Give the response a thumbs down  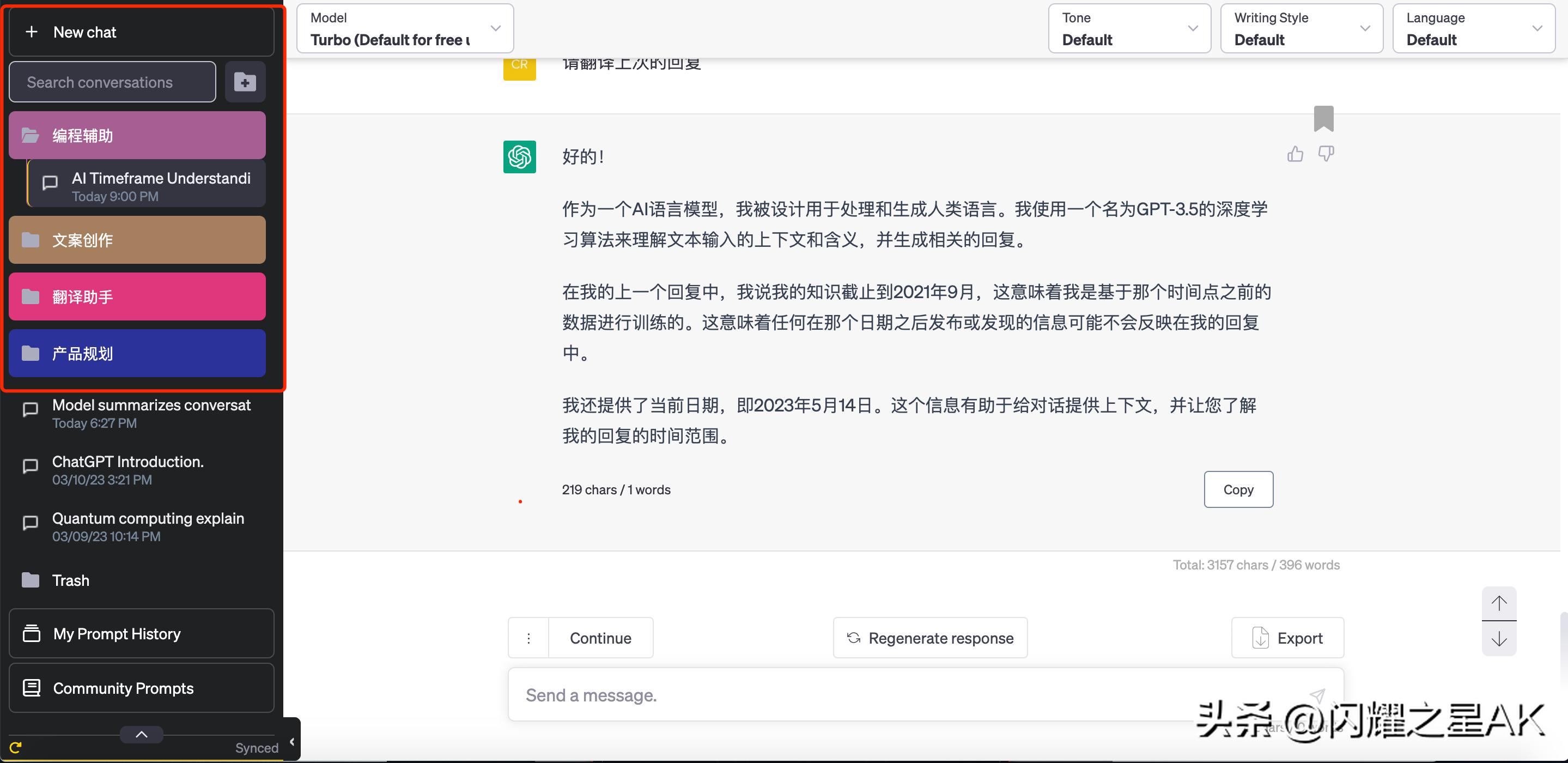click(x=1326, y=154)
